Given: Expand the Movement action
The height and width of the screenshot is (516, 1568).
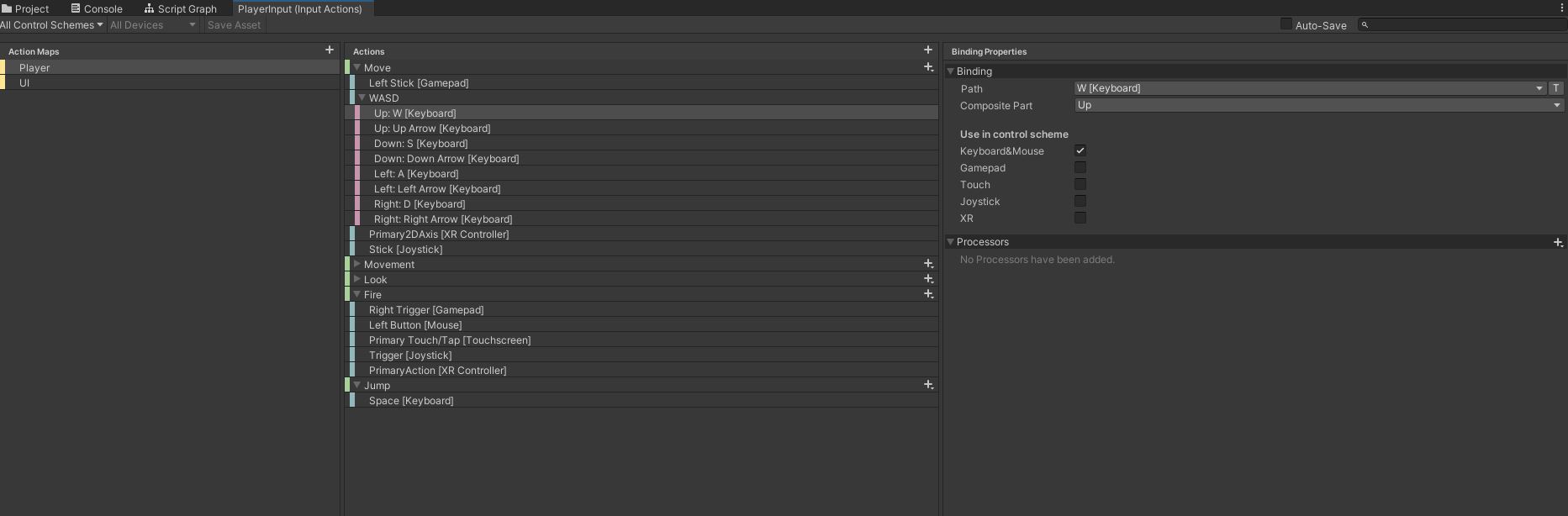Looking at the screenshot, I should click(x=357, y=264).
